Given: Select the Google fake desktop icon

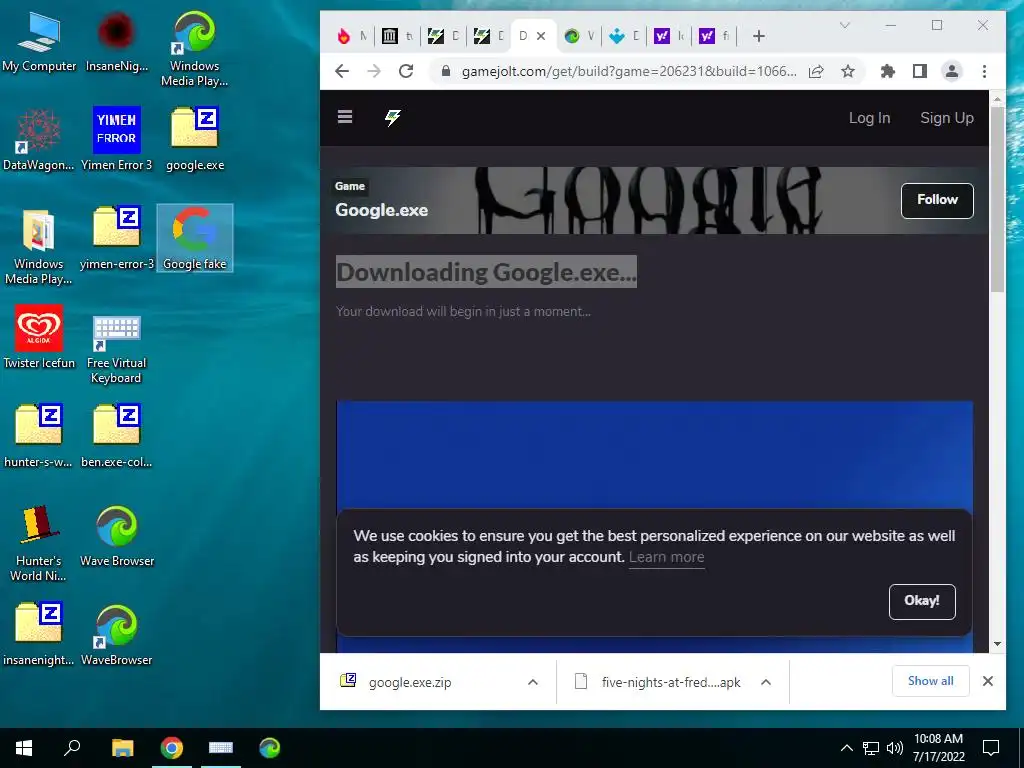Looking at the screenshot, I should coord(195,238).
